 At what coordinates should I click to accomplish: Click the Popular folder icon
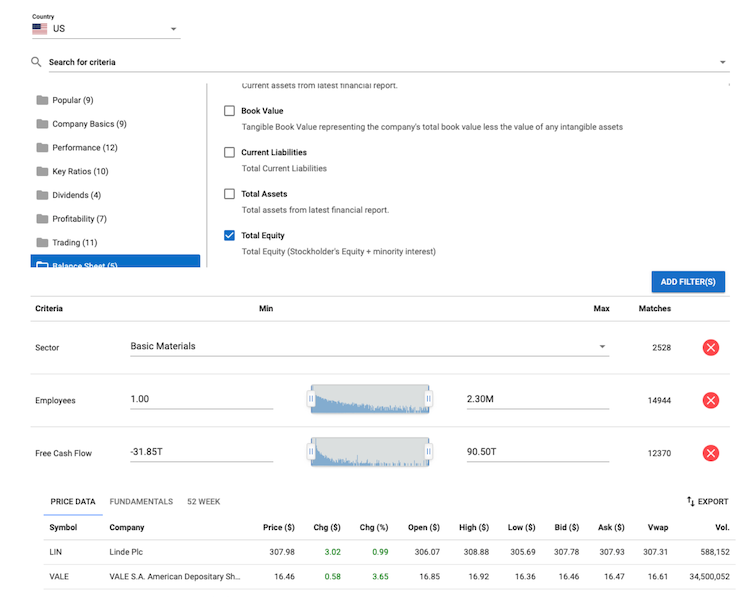[43, 100]
